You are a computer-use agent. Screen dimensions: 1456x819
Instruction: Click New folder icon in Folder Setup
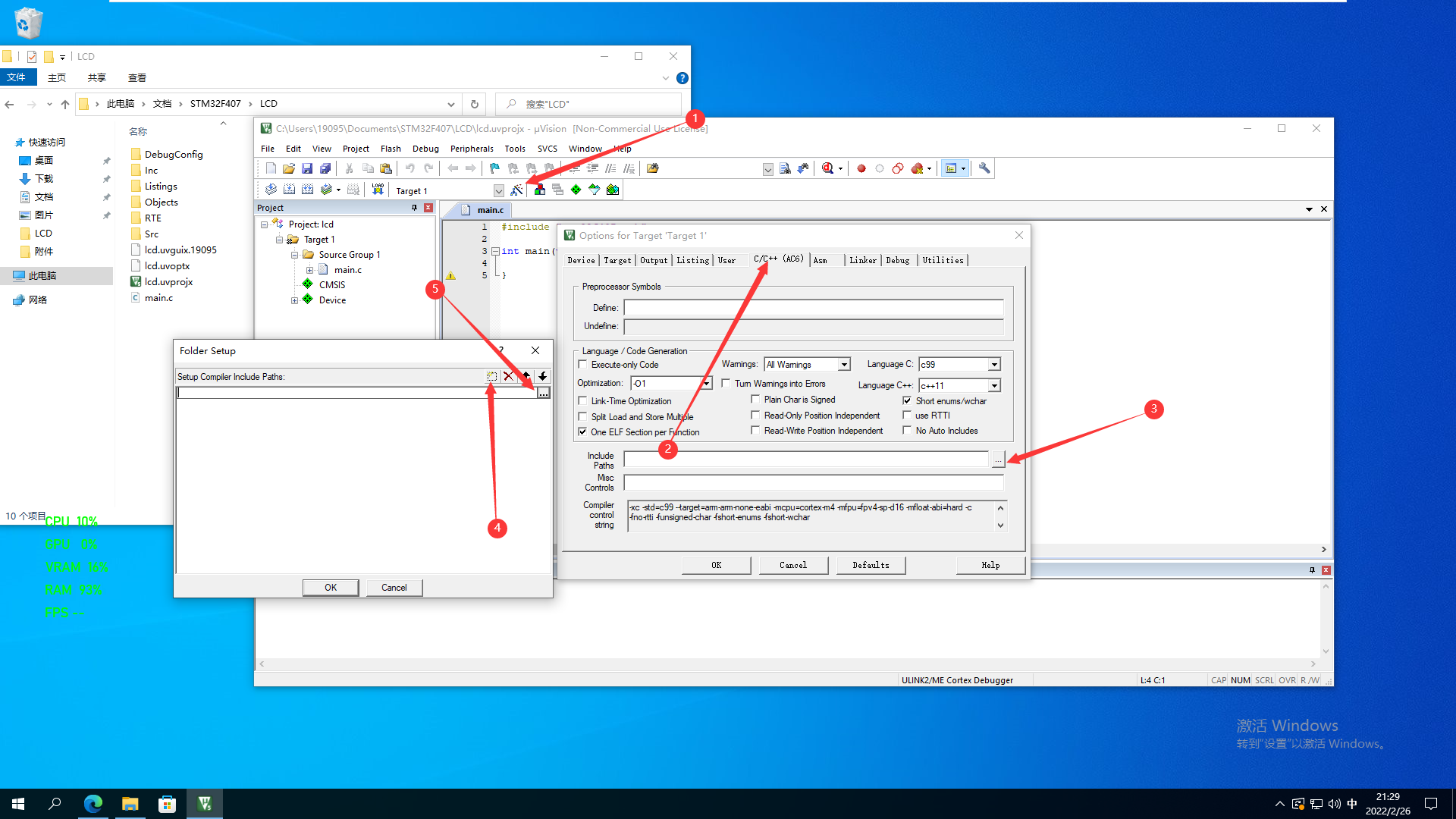[x=491, y=376]
